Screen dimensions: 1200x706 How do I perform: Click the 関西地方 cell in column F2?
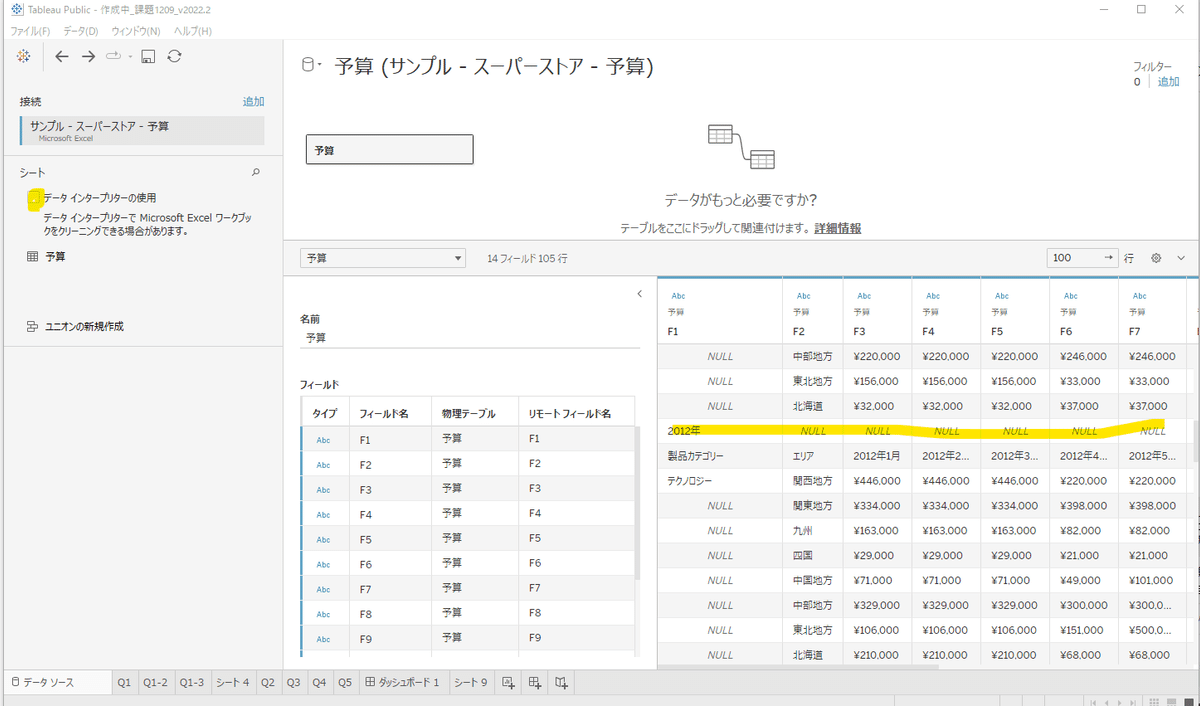(x=812, y=481)
